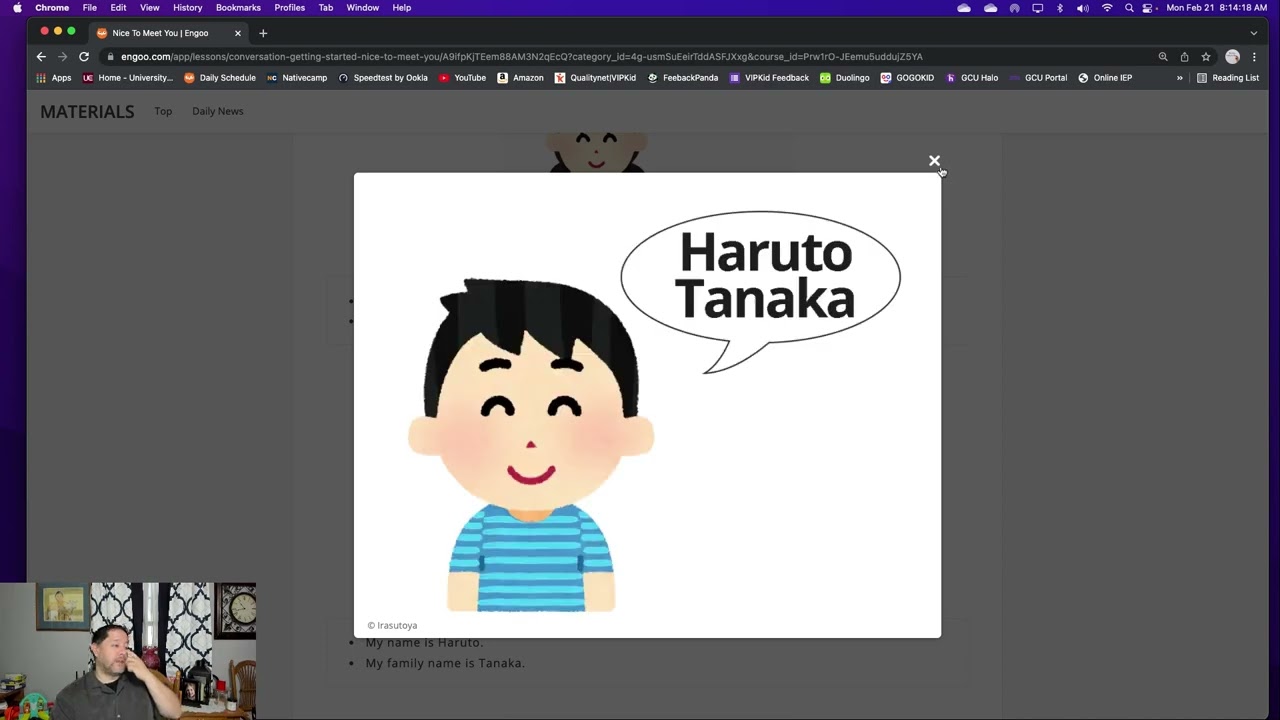The height and width of the screenshot is (720, 1280).
Task: Click the screen mirroring display icon
Action: [x=1038, y=8]
